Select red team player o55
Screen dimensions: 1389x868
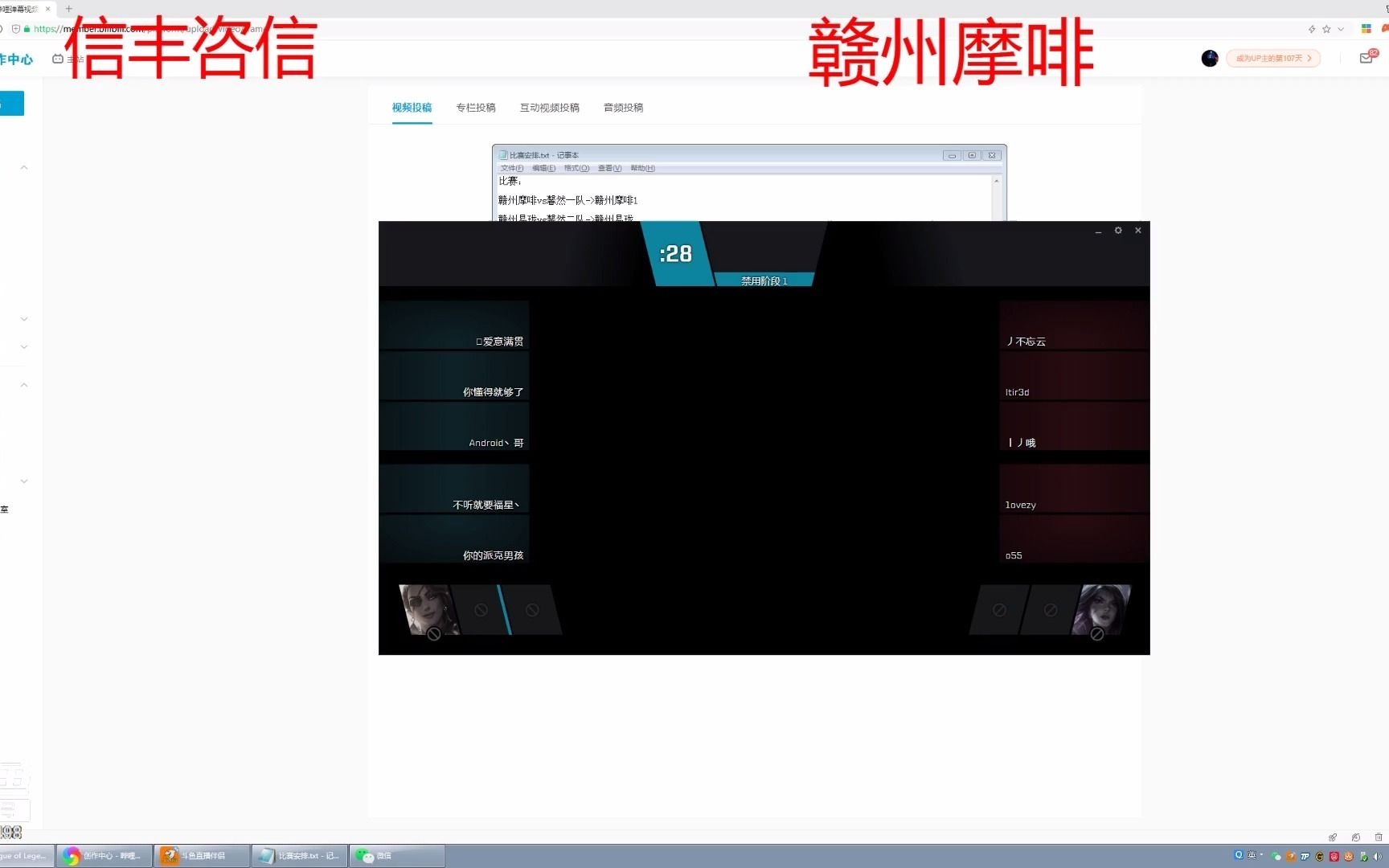point(1075,539)
